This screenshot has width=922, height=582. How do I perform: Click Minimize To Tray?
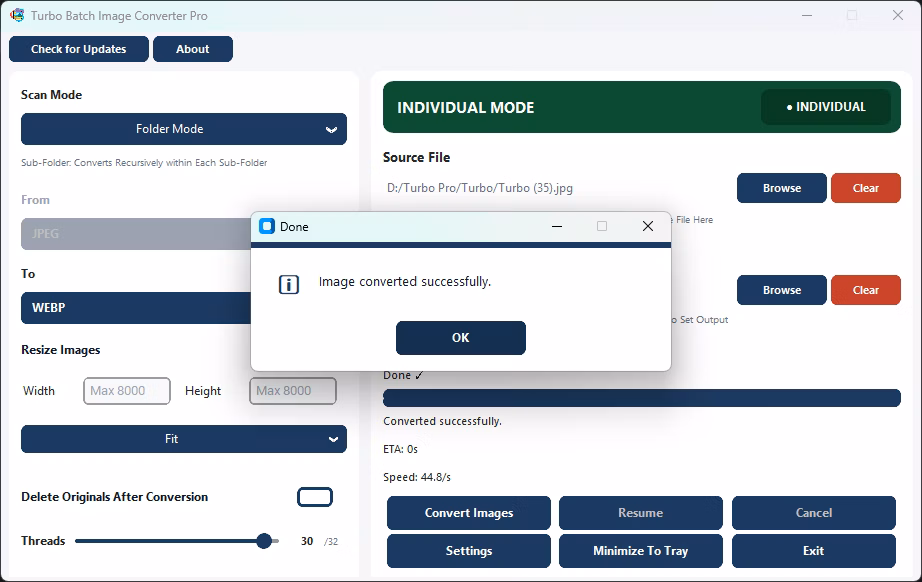(640, 551)
